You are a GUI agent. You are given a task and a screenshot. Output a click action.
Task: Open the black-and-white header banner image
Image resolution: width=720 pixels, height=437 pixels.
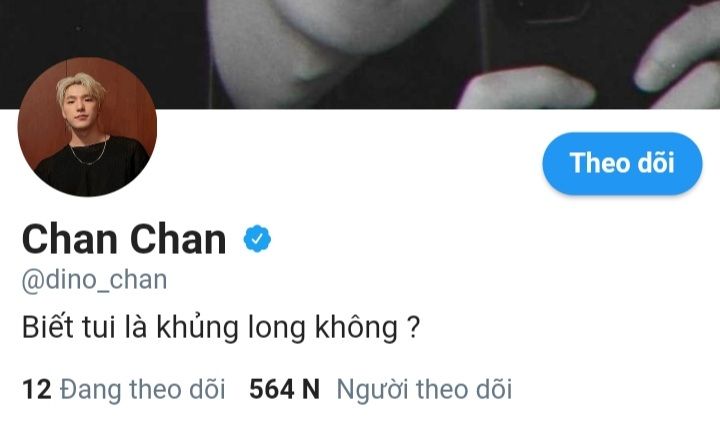point(360,54)
